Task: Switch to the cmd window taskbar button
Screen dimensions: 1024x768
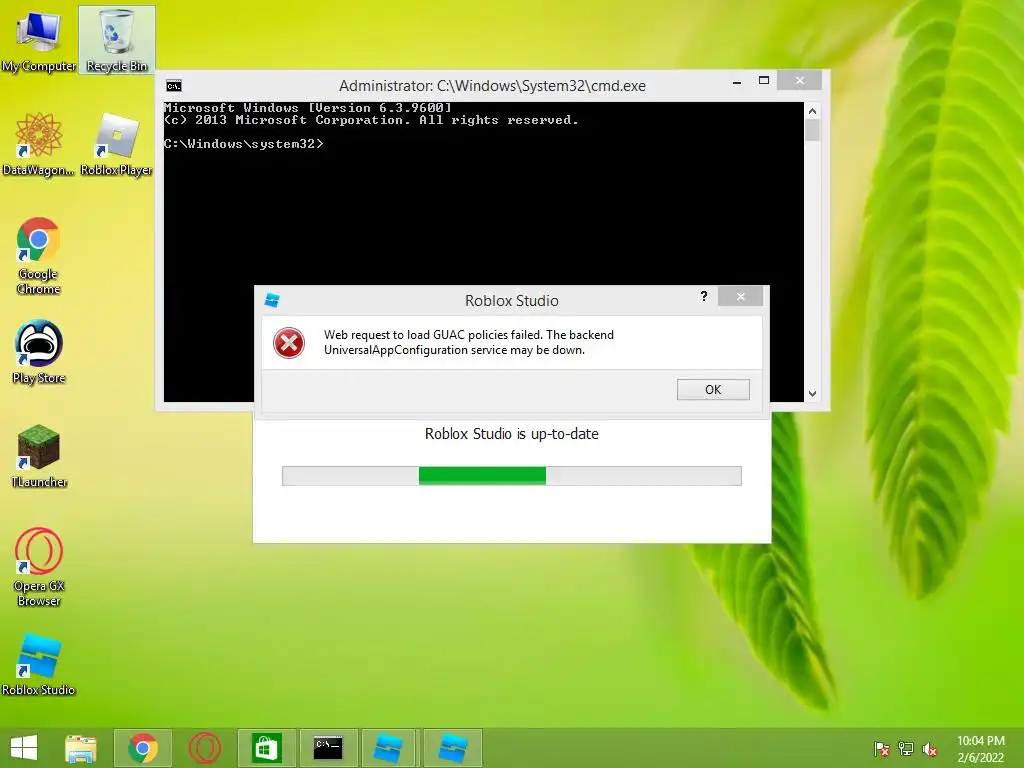Action: point(328,748)
